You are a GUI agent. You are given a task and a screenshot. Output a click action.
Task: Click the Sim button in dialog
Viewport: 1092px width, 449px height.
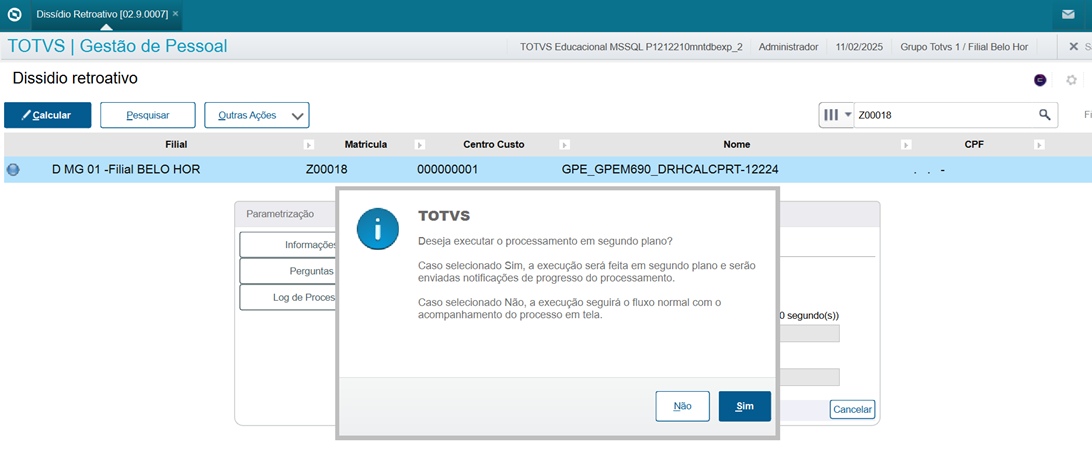pos(744,406)
